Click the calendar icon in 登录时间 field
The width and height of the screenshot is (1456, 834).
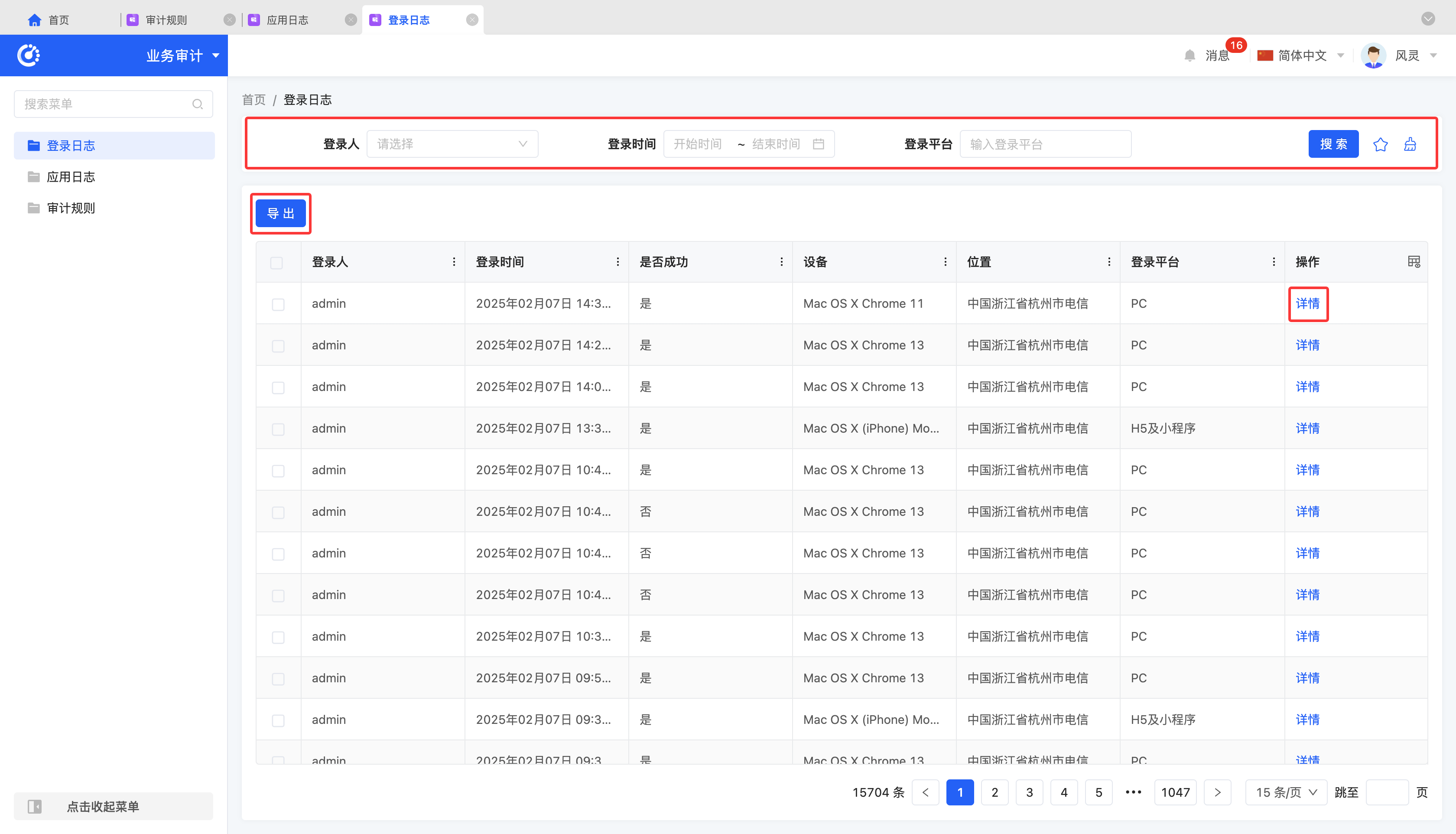point(818,144)
